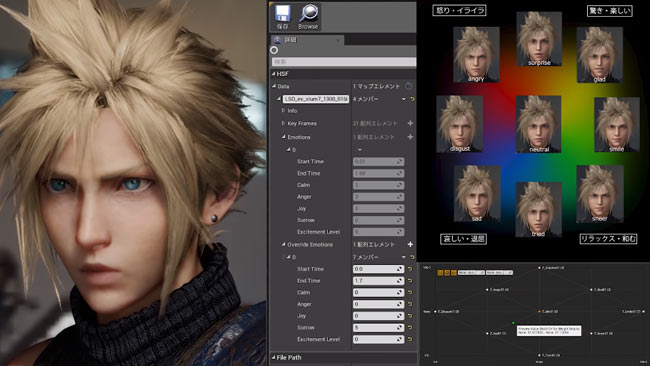
Task: Select the neutral face thumbnail
Action: pos(538,124)
